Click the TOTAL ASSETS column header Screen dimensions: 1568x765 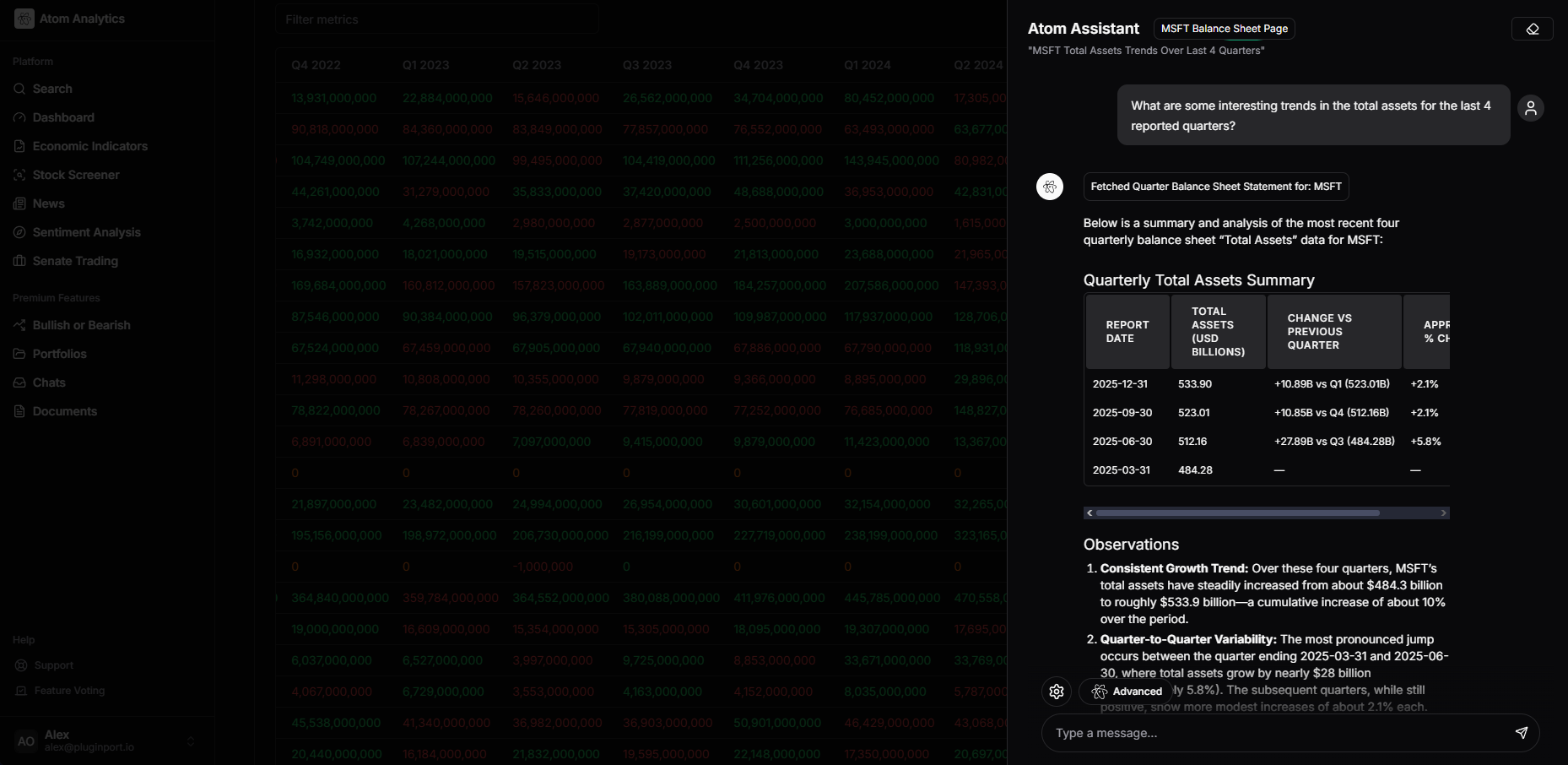click(1219, 332)
